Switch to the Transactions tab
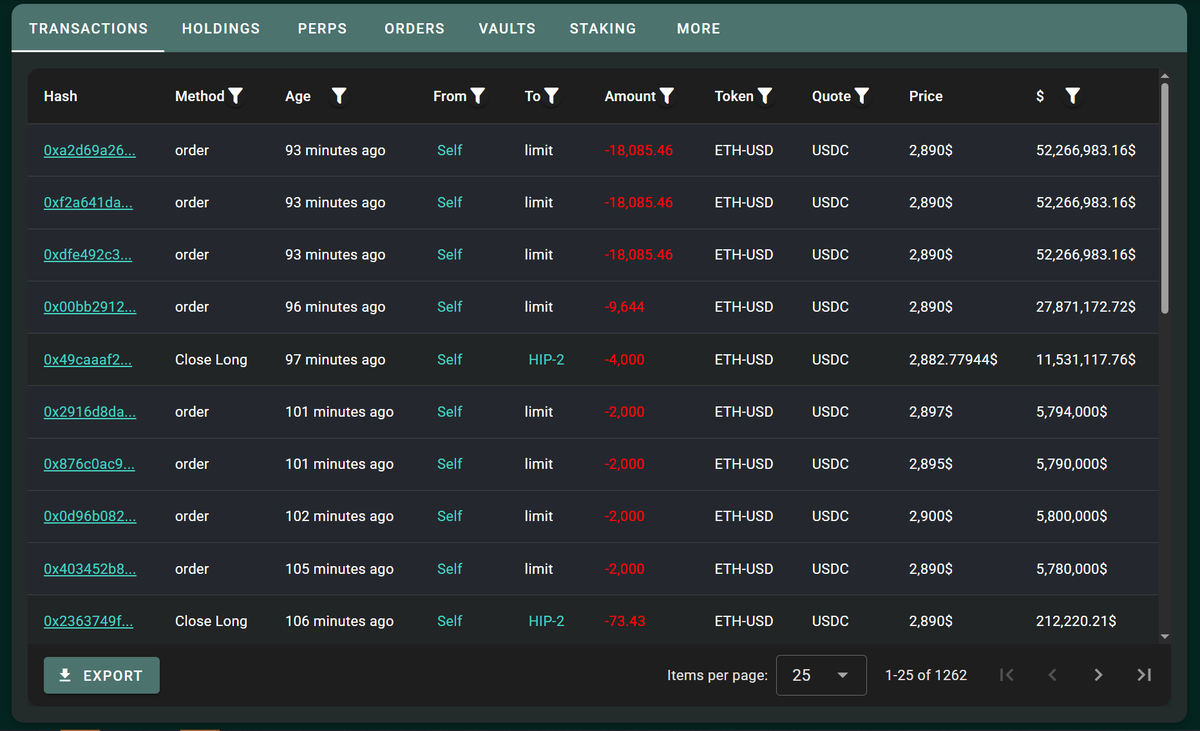This screenshot has height=731, width=1200. tap(88, 29)
